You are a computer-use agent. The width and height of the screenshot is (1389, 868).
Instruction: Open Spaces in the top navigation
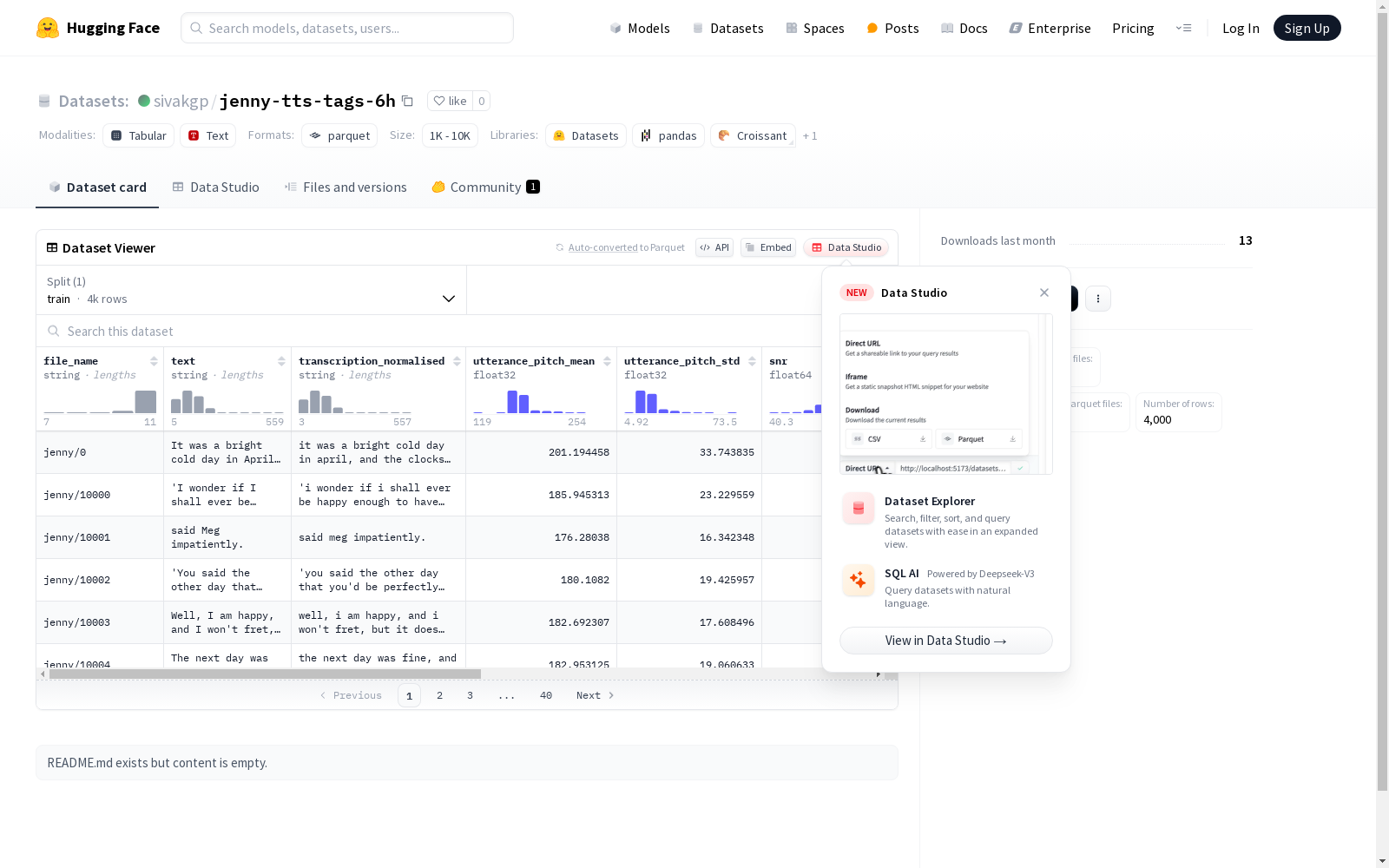(x=815, y=28)
